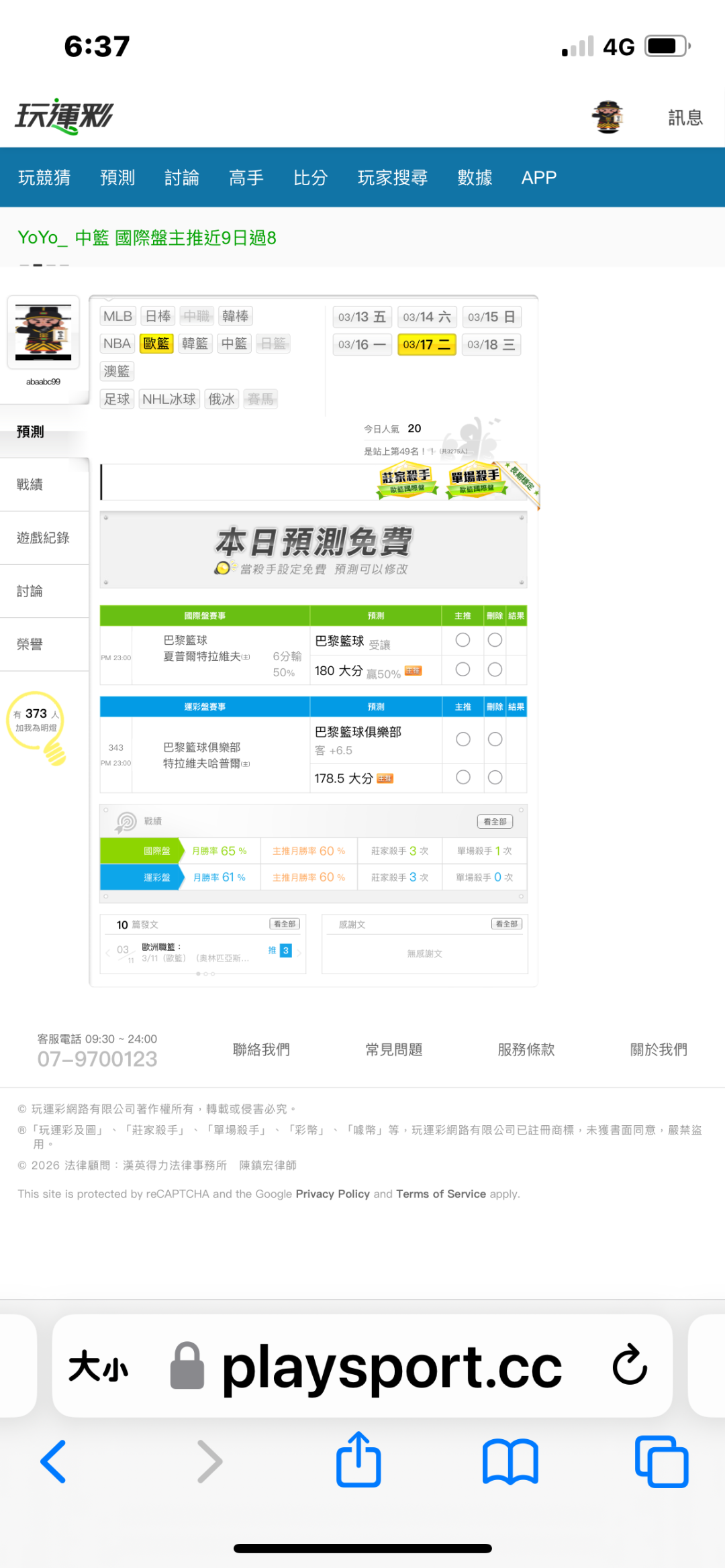Select 主推 radio for 巴黎籃球 受讓

pos(463,640)
